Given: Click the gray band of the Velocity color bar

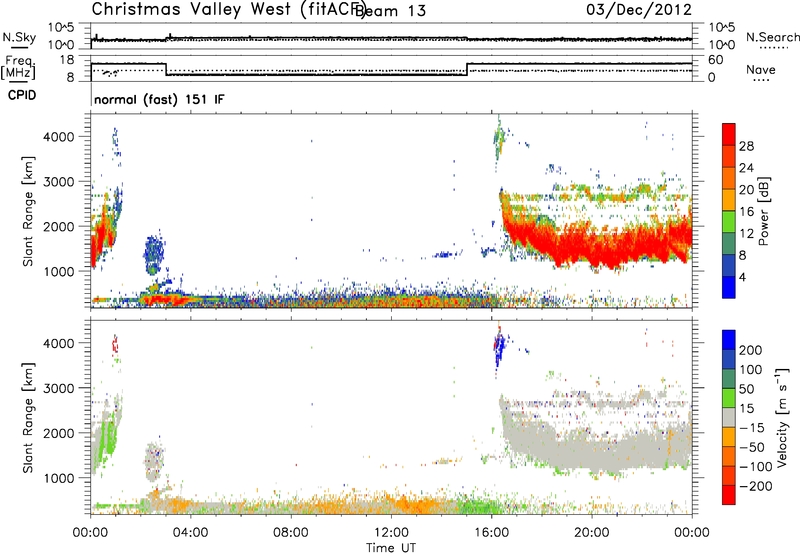Looking at the screenshot, I should point(729,418).
